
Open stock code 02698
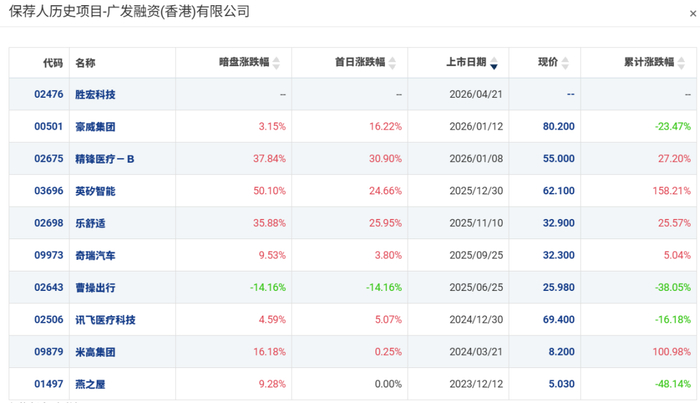click(49, 223)
